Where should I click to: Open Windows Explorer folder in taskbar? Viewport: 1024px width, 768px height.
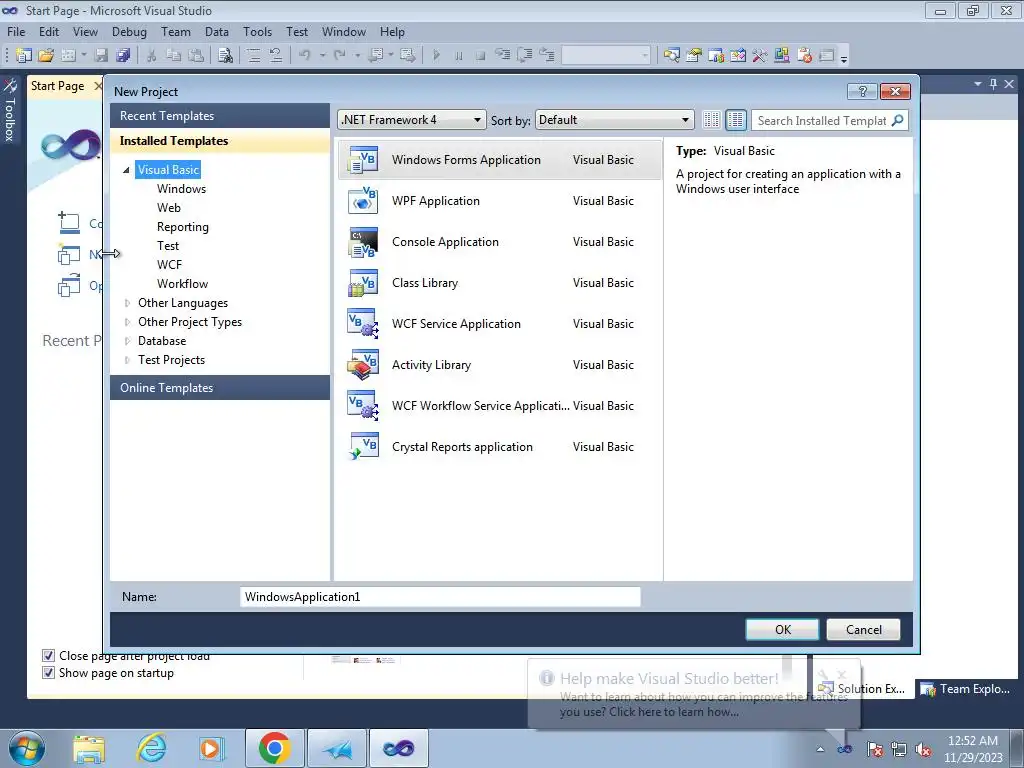click(89, 750)
